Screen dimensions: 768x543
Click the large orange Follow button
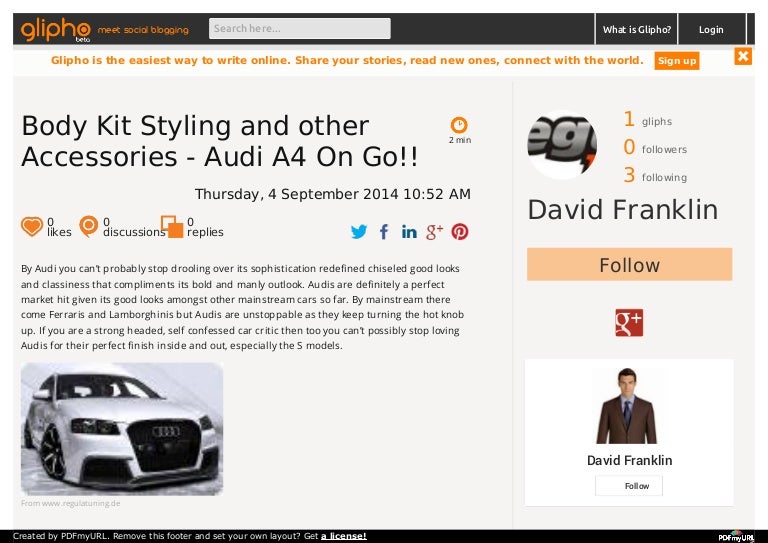(x=629, y=264)
